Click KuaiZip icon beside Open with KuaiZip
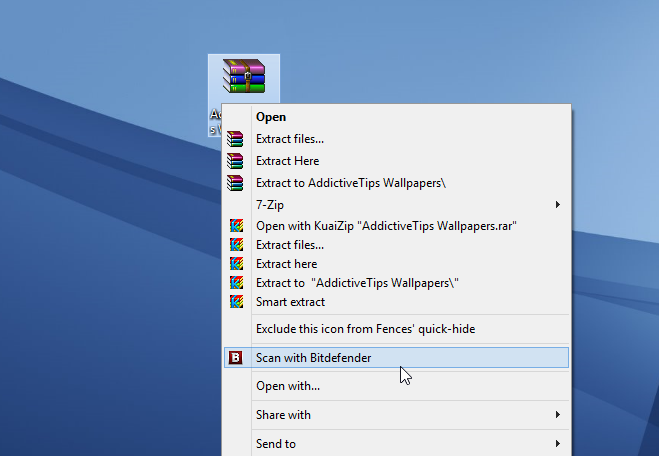The image size is (659, 456). click(237, 226)
